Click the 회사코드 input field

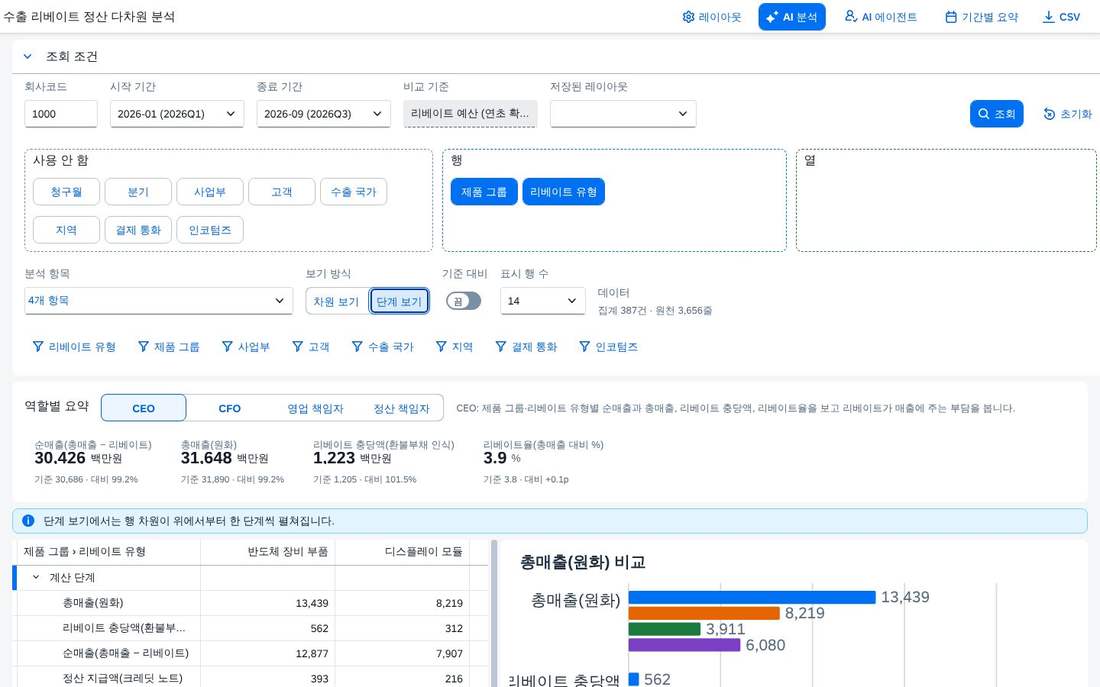tap(61, 114)
